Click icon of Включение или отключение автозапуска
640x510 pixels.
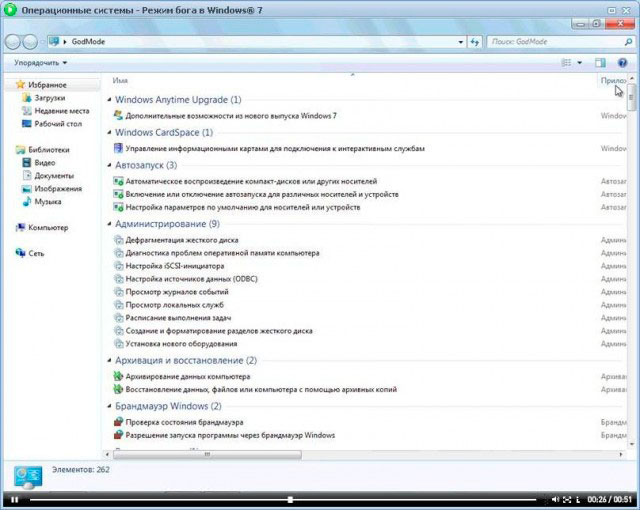[118, 194]
